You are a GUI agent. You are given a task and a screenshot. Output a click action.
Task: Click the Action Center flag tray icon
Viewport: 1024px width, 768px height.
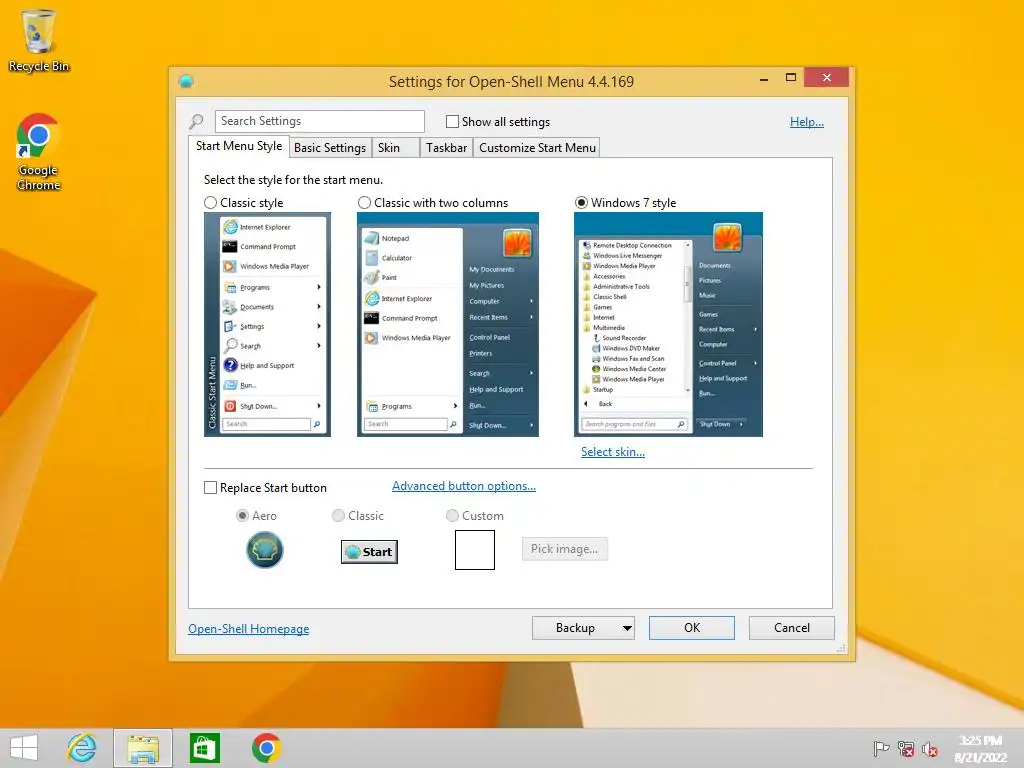[881, 748]
